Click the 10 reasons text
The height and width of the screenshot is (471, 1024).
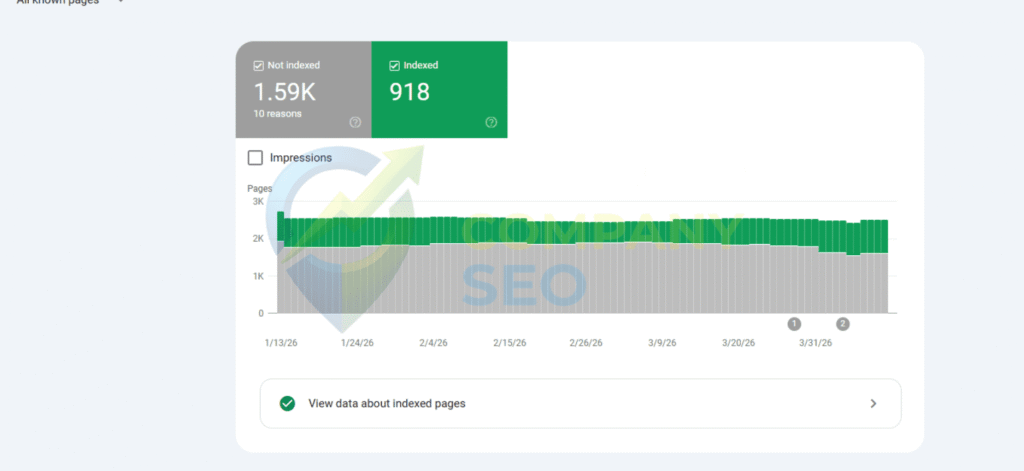click(x=277, y=113)
